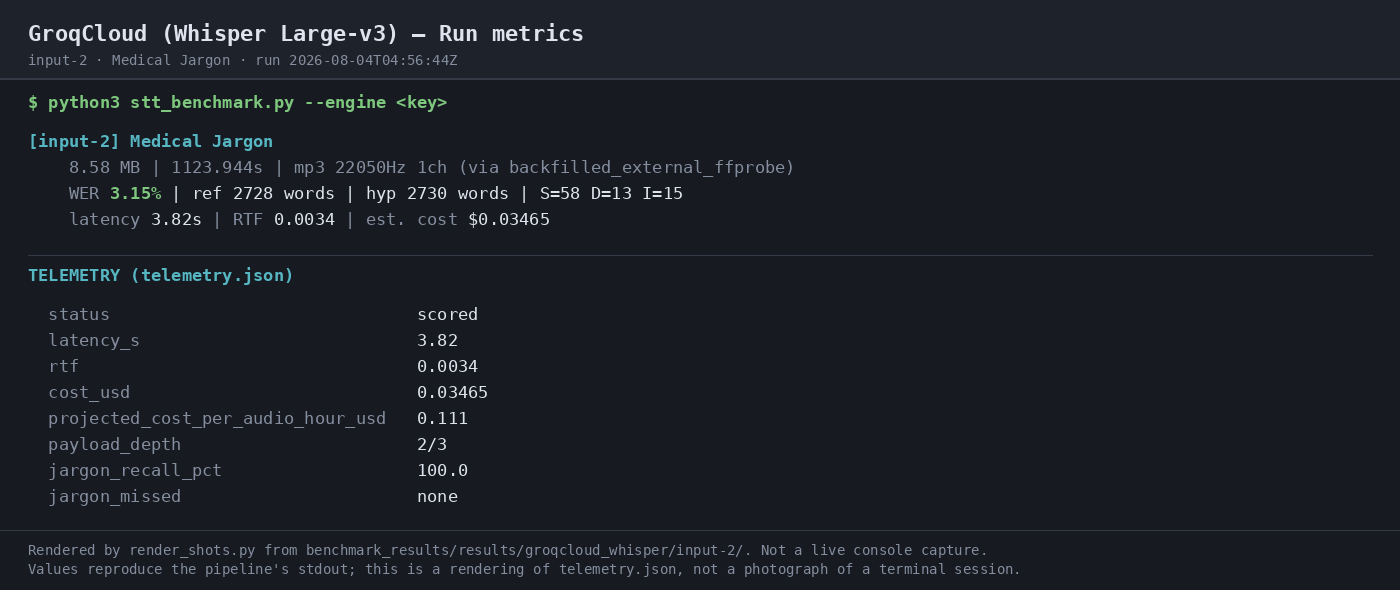Click the telemetry rtf value '0.0034'
Viewport: 1400px width, 590px height.
coord(447,367)
